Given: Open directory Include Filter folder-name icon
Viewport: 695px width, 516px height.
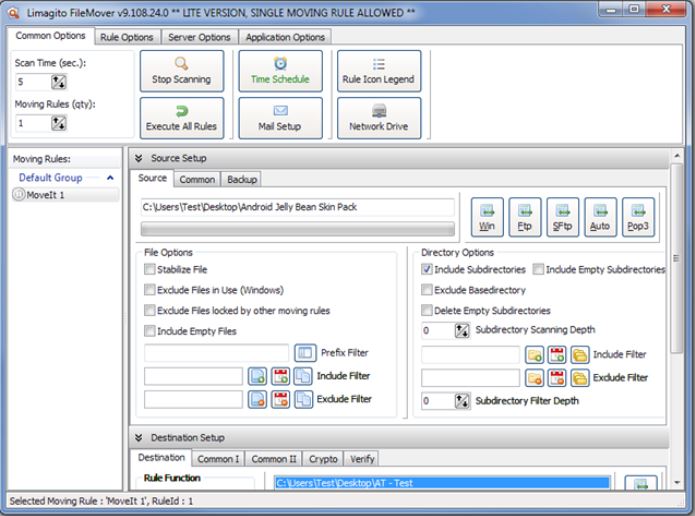Looking at the screenshot, I should pyautogui.click(x=535, y=355).
